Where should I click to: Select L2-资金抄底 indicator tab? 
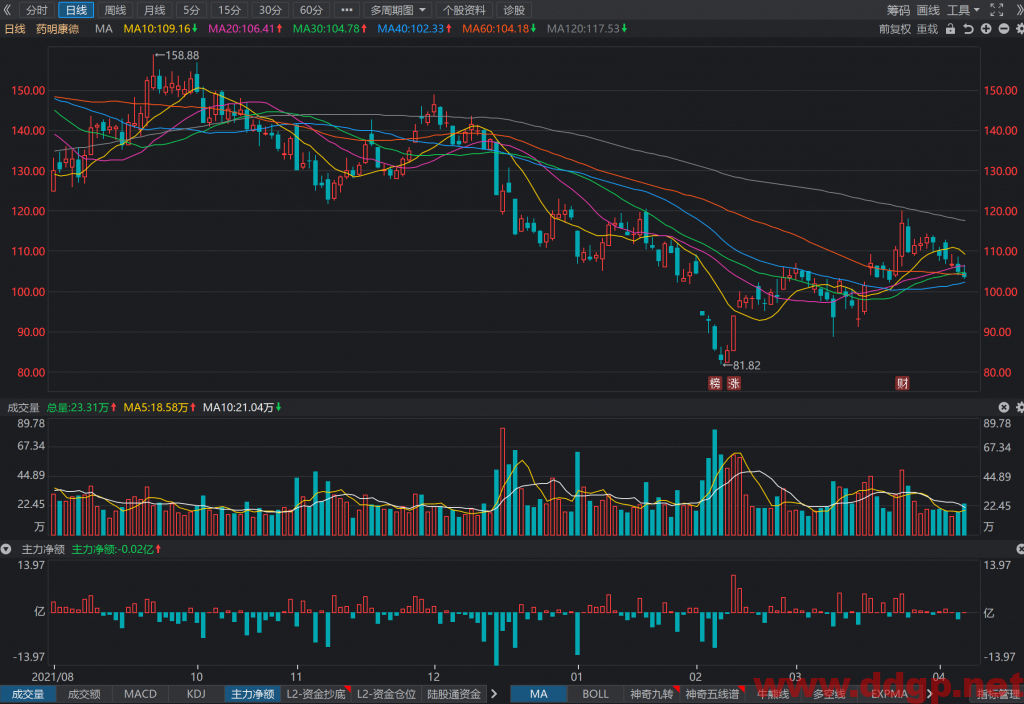coord(316,694)
